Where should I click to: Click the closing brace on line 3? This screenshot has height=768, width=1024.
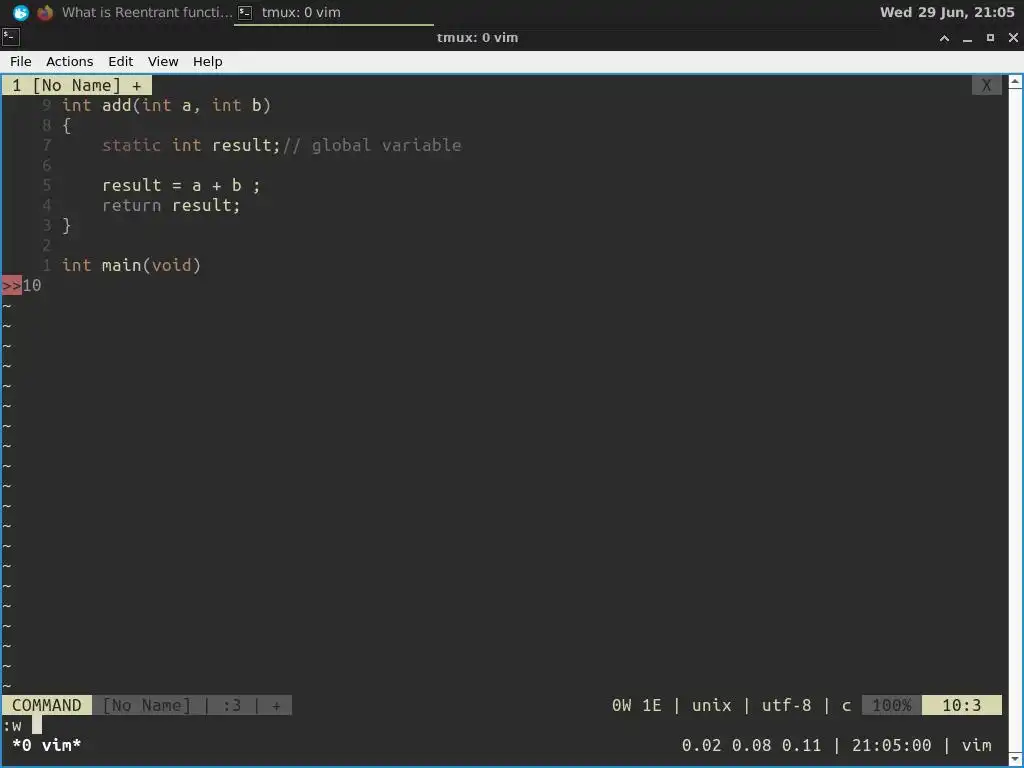click(66, 225)
